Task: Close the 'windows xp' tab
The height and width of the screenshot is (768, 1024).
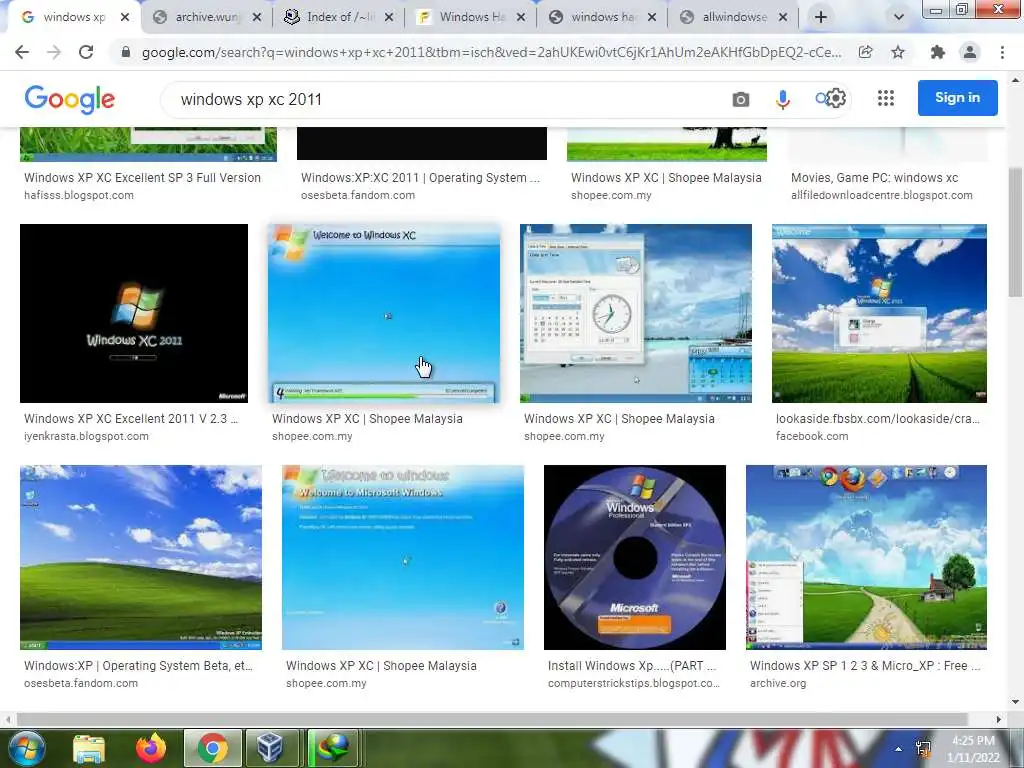Action: (x=125, y=18)
